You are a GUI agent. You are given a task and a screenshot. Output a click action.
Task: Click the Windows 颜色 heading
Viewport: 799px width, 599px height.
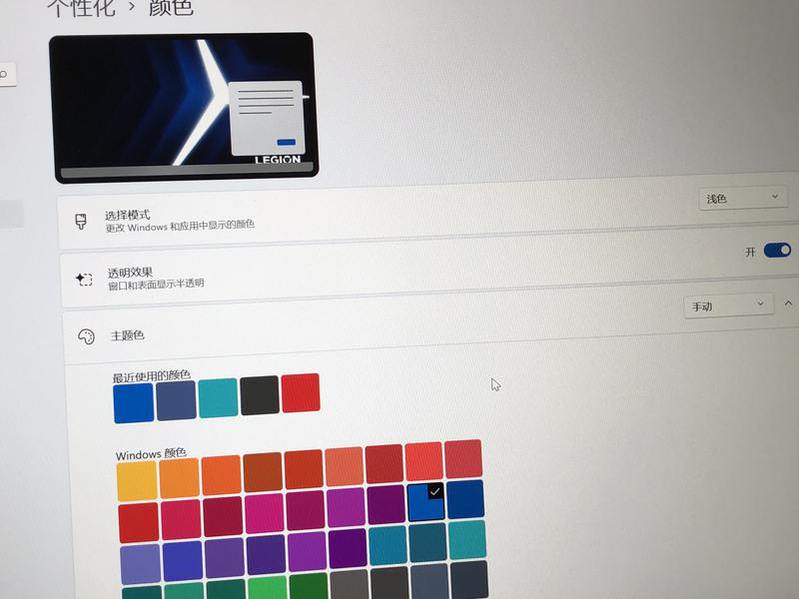click(151, 453)
